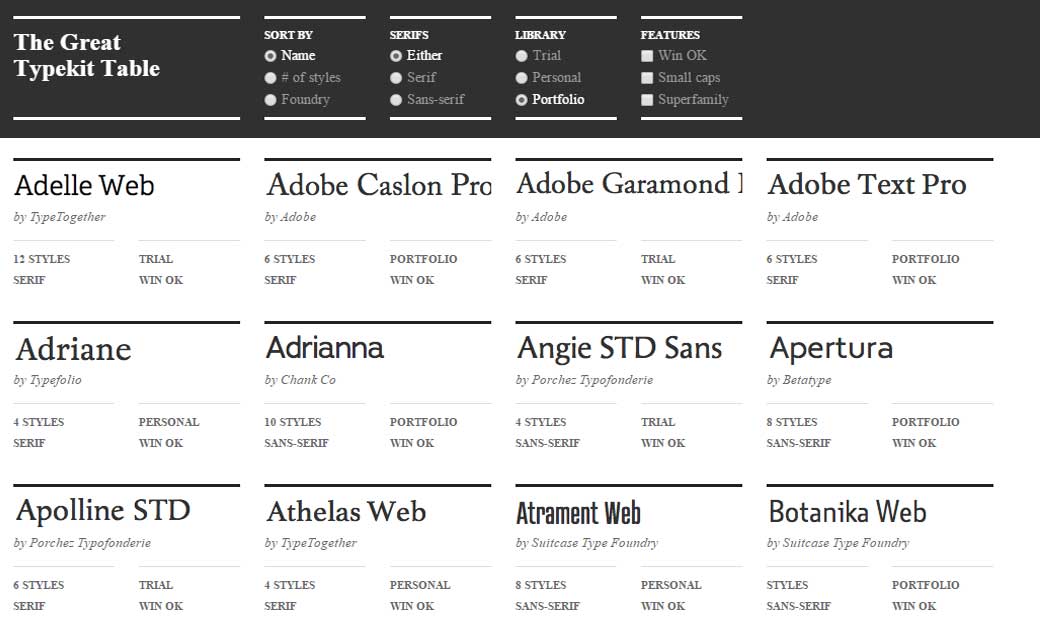Click the TypeTogether foundry link under Adelle Web
This screenshot has width=1040, height=642.
(x=60, y=217)
